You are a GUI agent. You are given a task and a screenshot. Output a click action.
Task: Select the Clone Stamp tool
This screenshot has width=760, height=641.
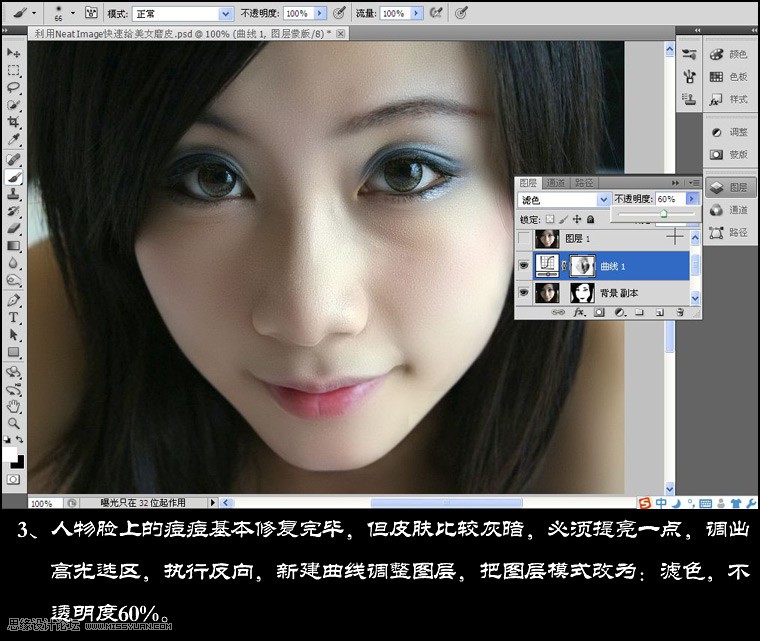13,194
